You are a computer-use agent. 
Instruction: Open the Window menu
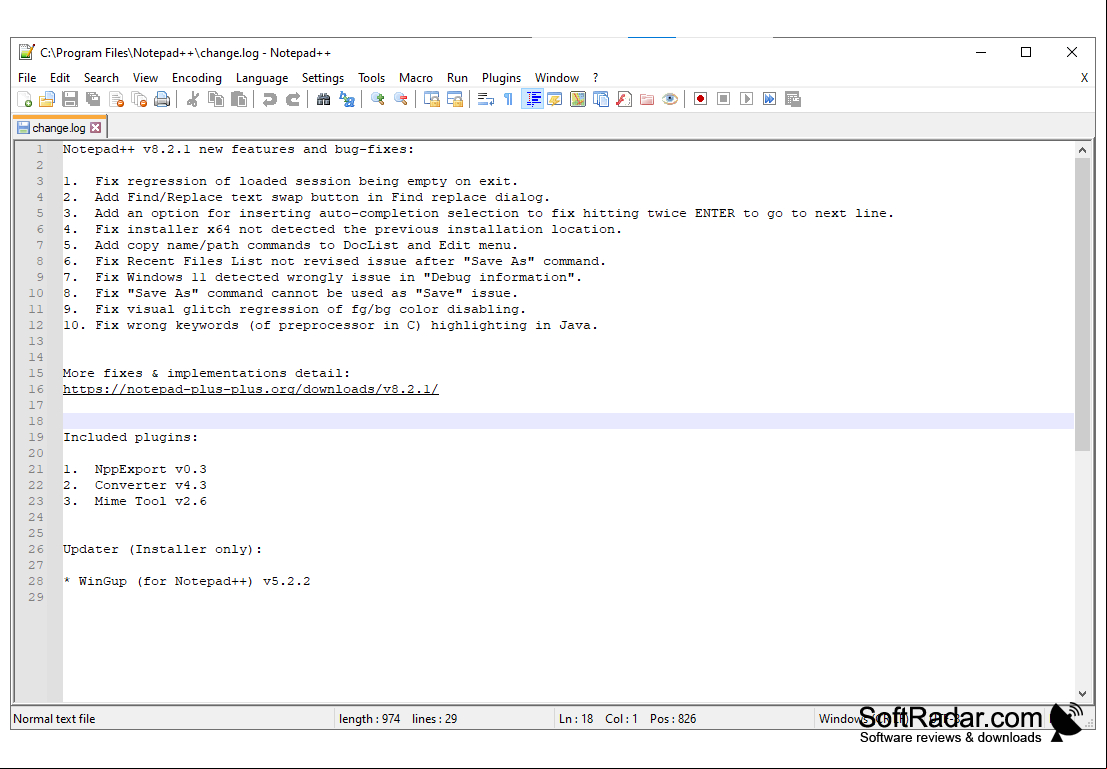[x=557, y=78]
